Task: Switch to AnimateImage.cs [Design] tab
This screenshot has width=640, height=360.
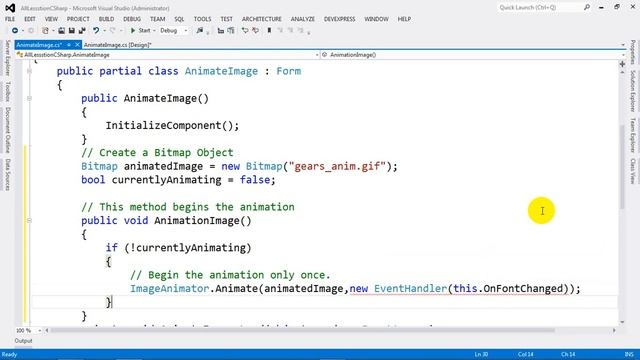Action: [118, 45]
